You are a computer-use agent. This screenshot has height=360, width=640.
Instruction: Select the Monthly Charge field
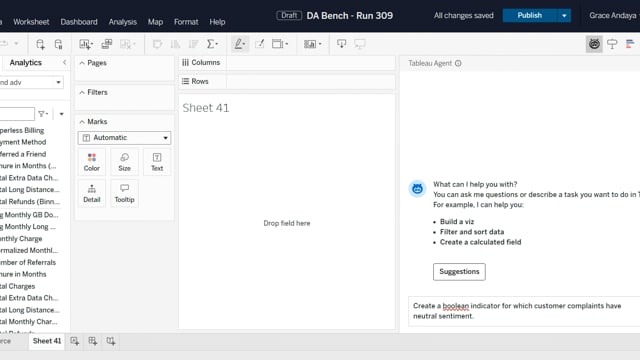[21, 238]
